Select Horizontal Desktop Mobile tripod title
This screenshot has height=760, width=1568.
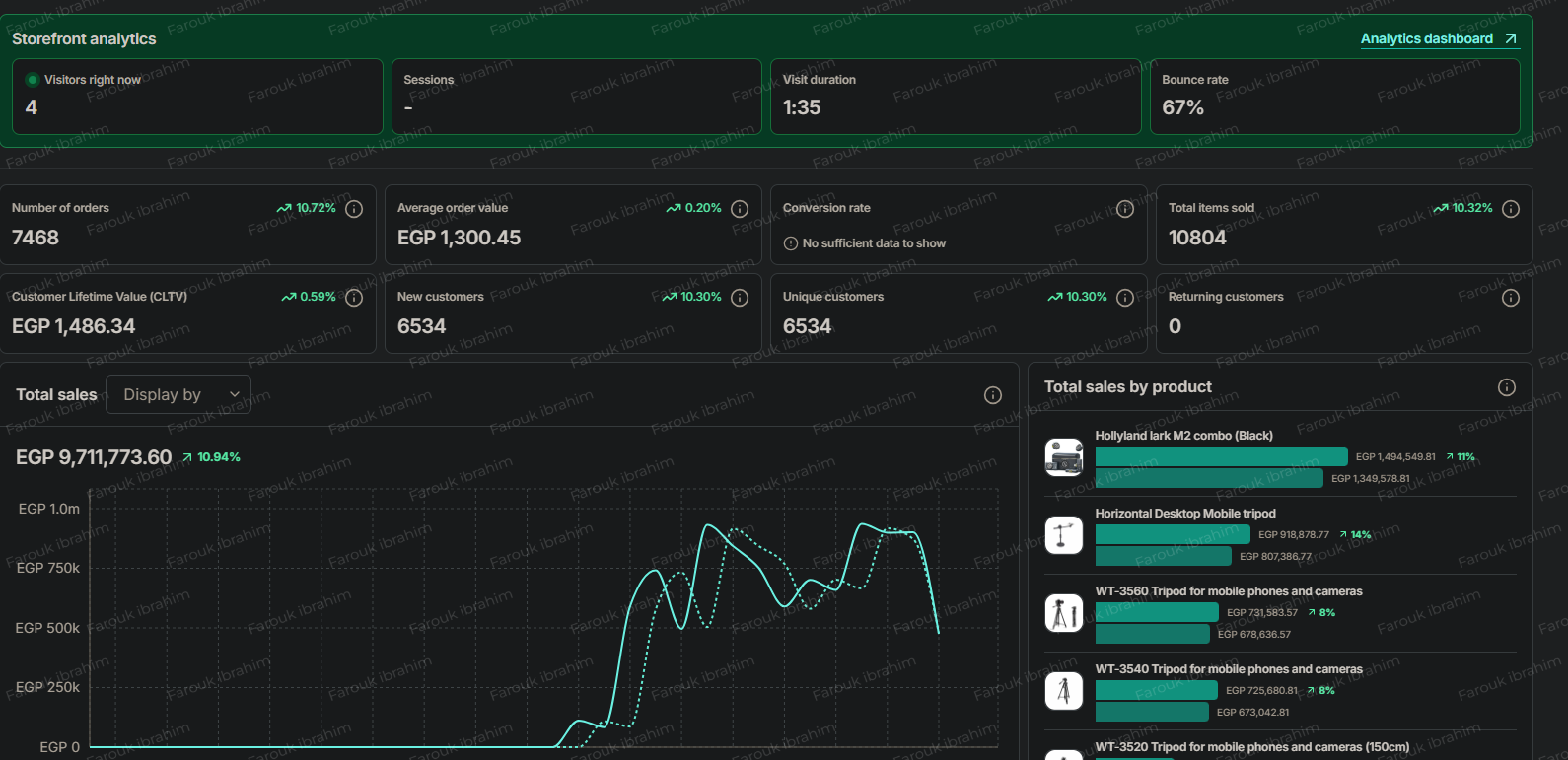coord(1185,514)
